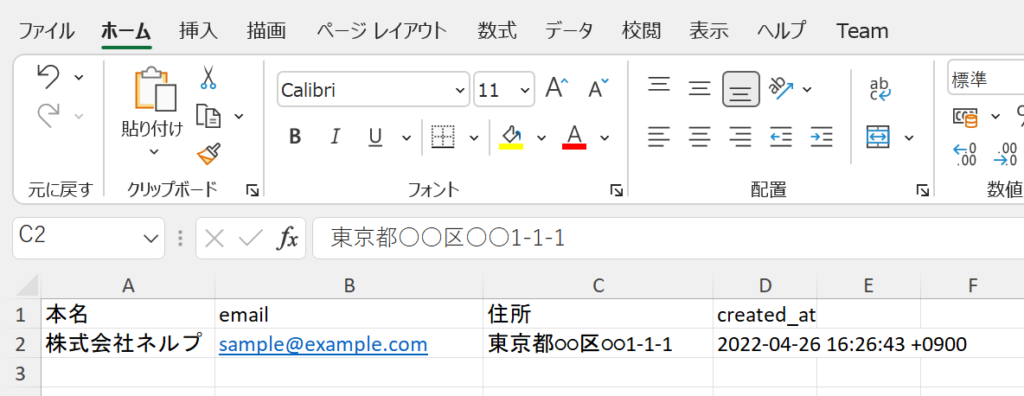Open font color dropdown arrow
This screenshot has width=1024, height=396.
tap(605, 138)
